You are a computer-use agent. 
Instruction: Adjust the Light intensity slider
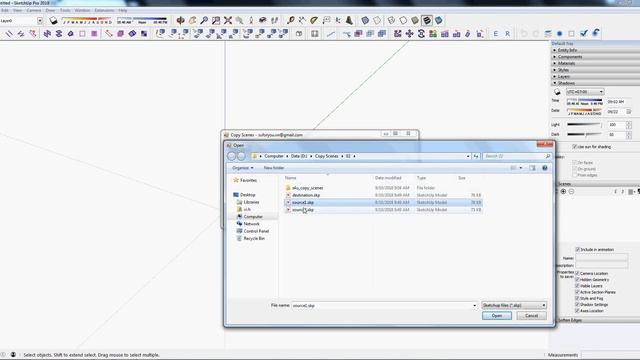point(584,124)
